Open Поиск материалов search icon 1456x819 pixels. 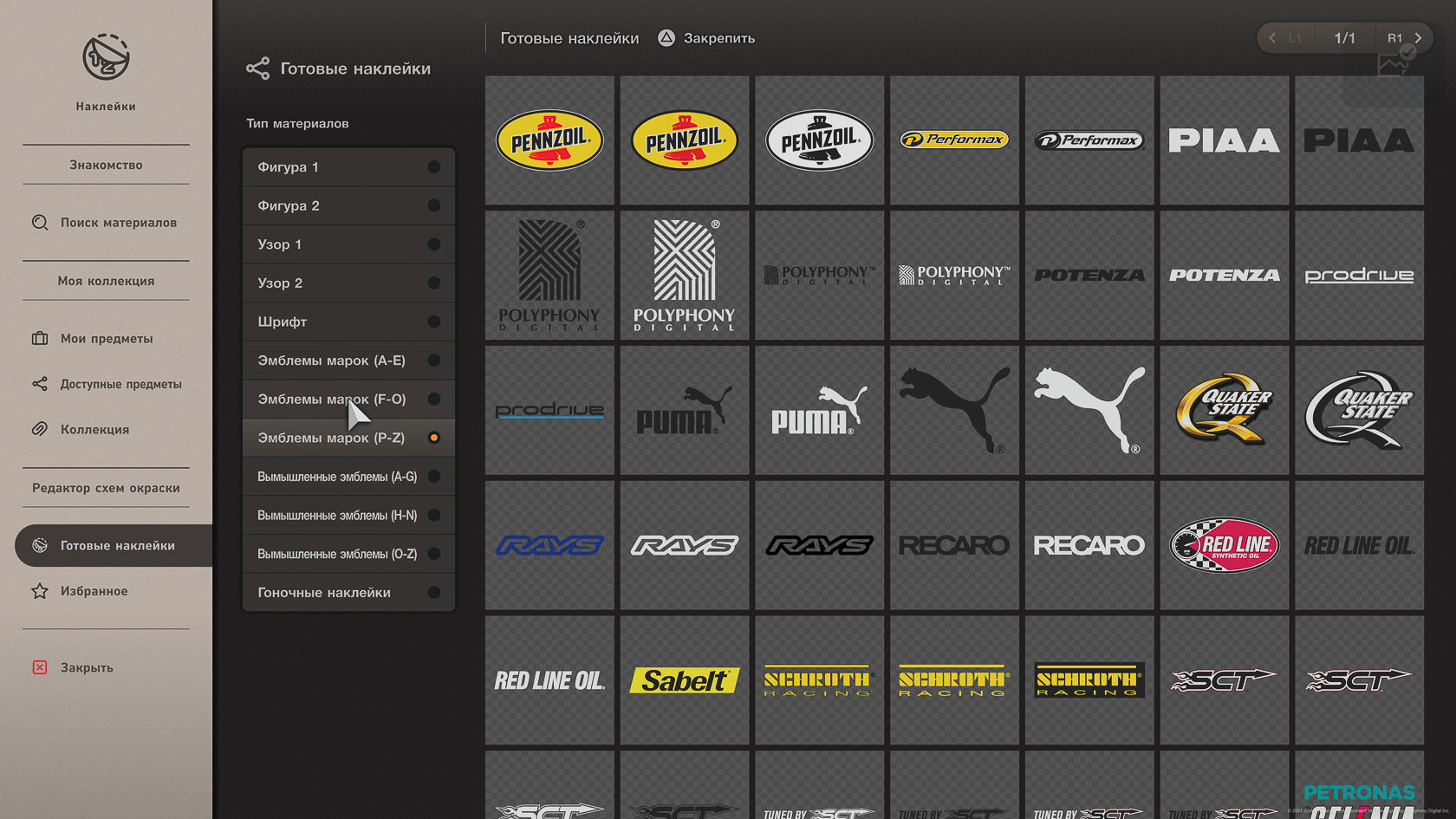pos(40,223)
